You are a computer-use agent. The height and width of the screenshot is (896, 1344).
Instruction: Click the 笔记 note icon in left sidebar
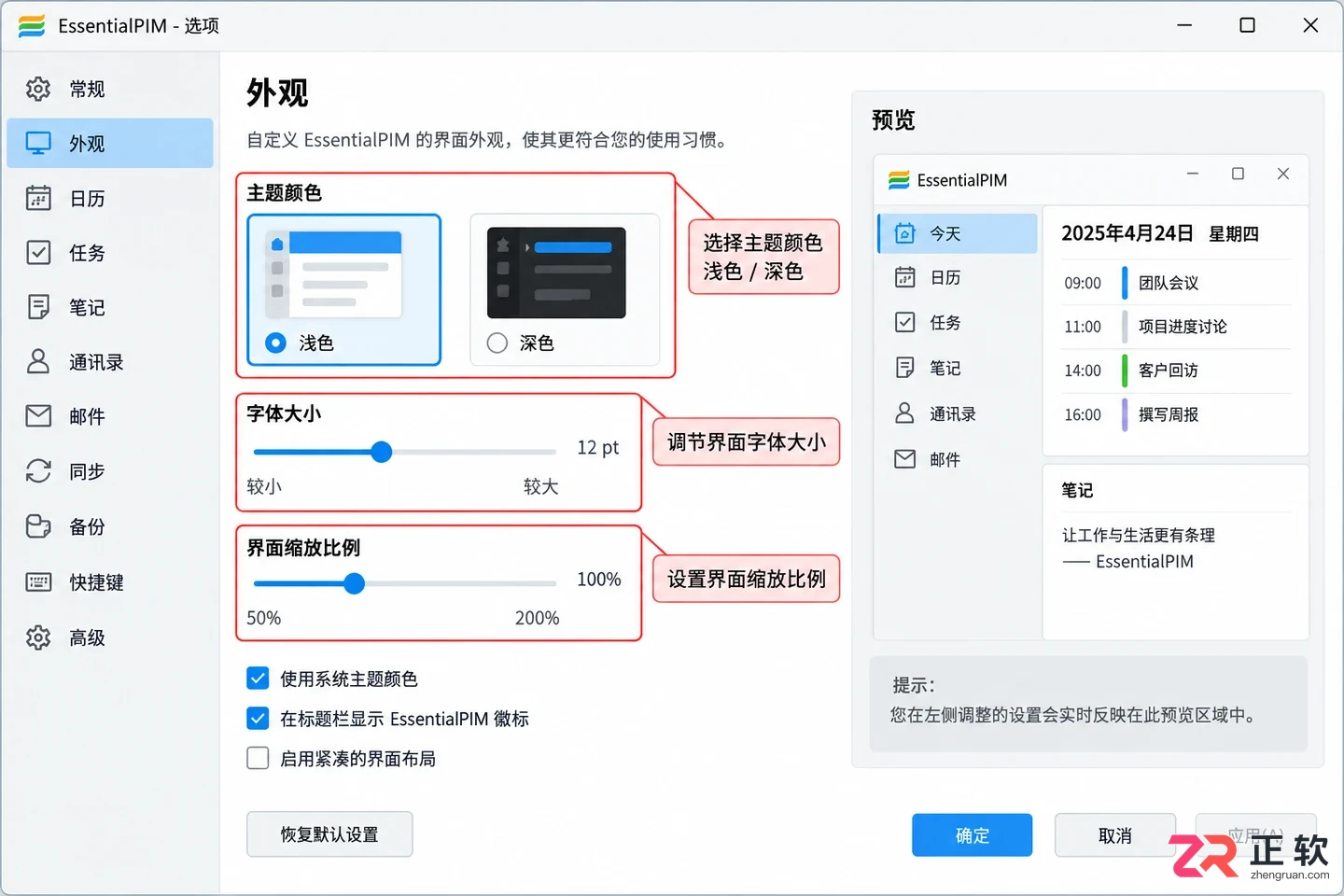pyautogui.click(x=38, y=307)
